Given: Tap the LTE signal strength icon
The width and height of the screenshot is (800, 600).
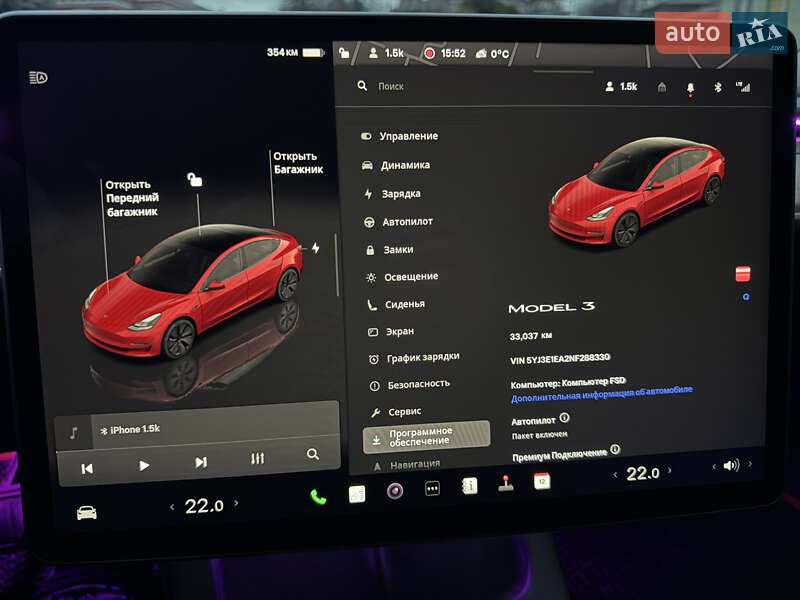Looking at the screenshot, I should 743,87.
